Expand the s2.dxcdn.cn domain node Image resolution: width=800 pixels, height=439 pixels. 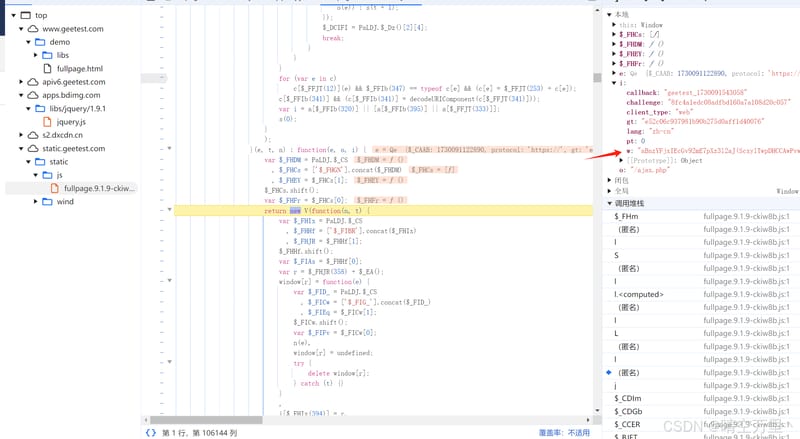(x=21, y=135)
